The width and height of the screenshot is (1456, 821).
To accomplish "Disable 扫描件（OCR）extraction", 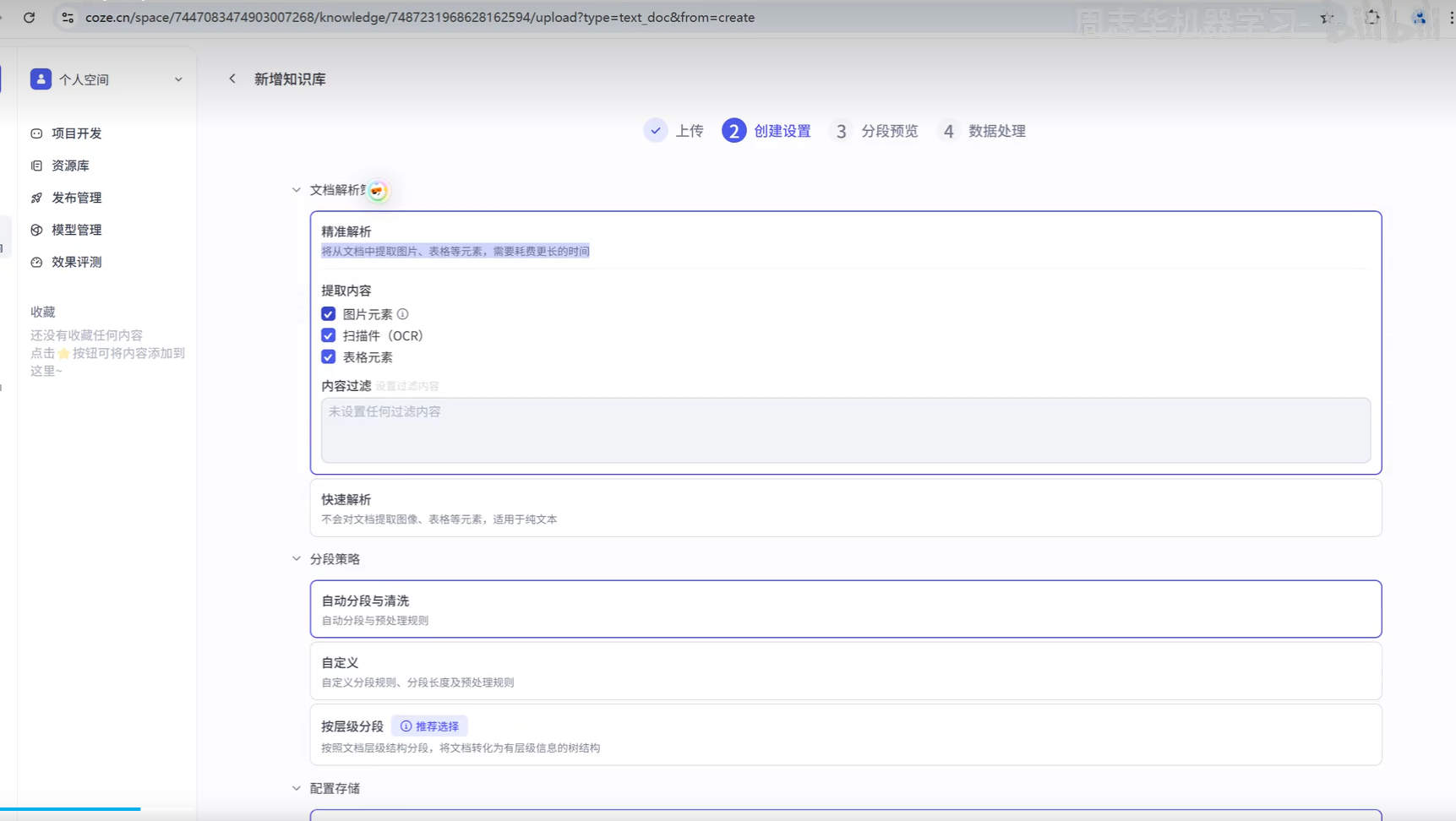I will (328, 335).
